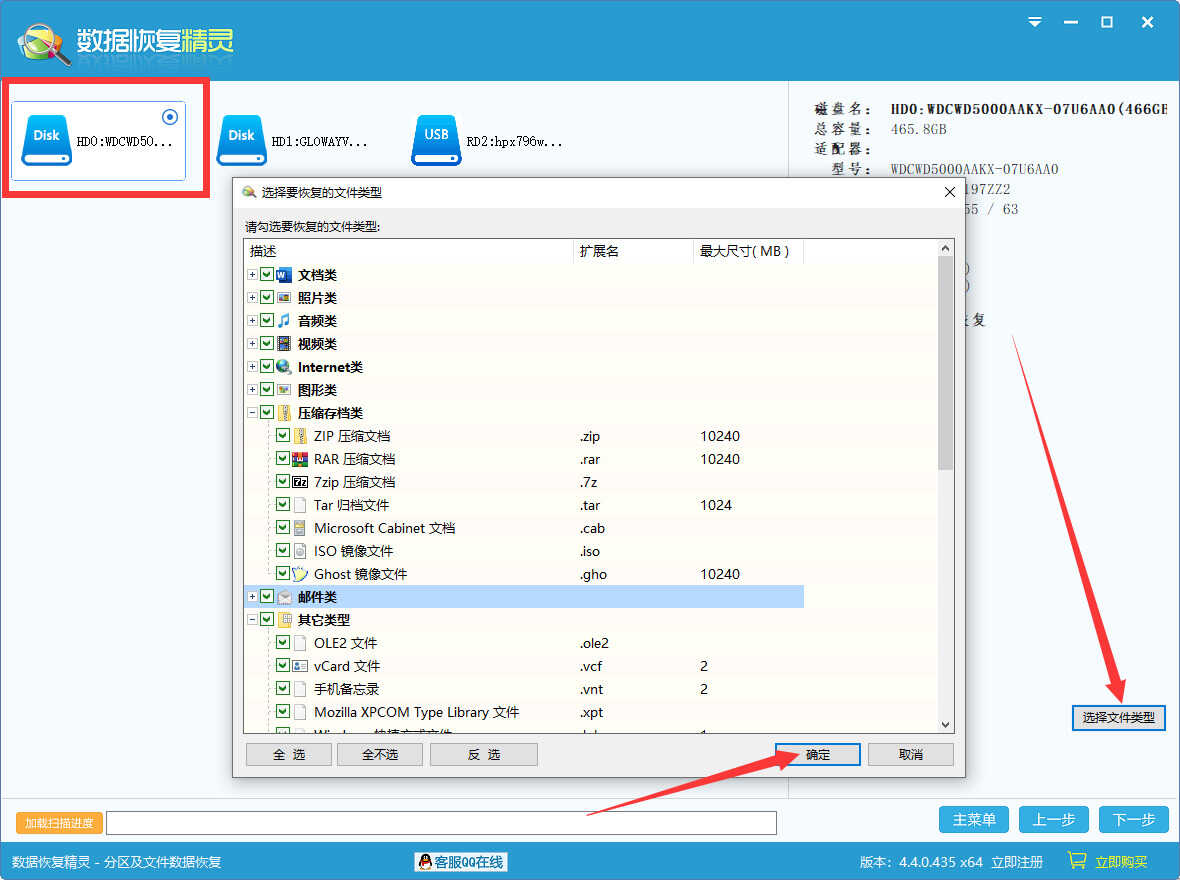This screenshot has height=880, width=1180.
Task: Click the 其它类型 folder icon
Action: point(284,620)
